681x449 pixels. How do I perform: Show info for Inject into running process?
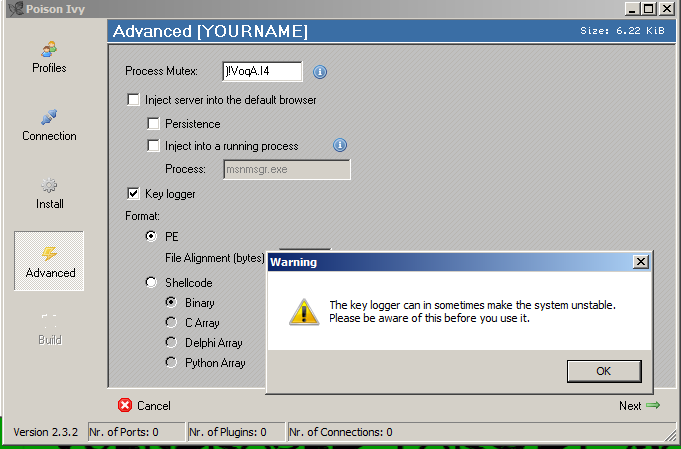coord(340,145)
